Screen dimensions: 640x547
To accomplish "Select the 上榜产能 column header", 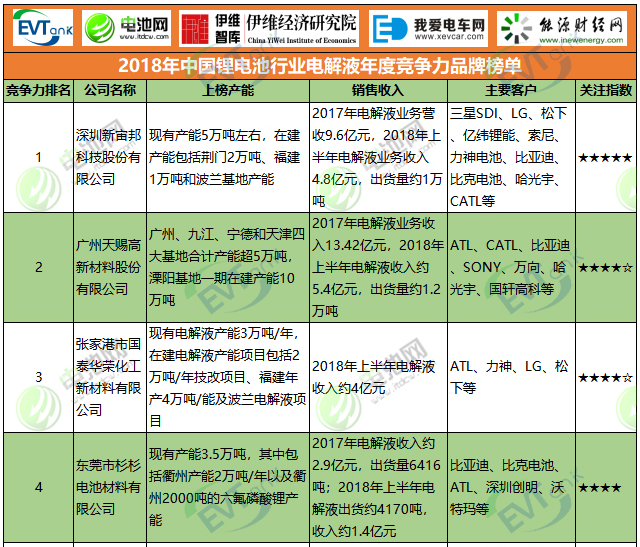I will pyautogui.click(x=227, y=90).
